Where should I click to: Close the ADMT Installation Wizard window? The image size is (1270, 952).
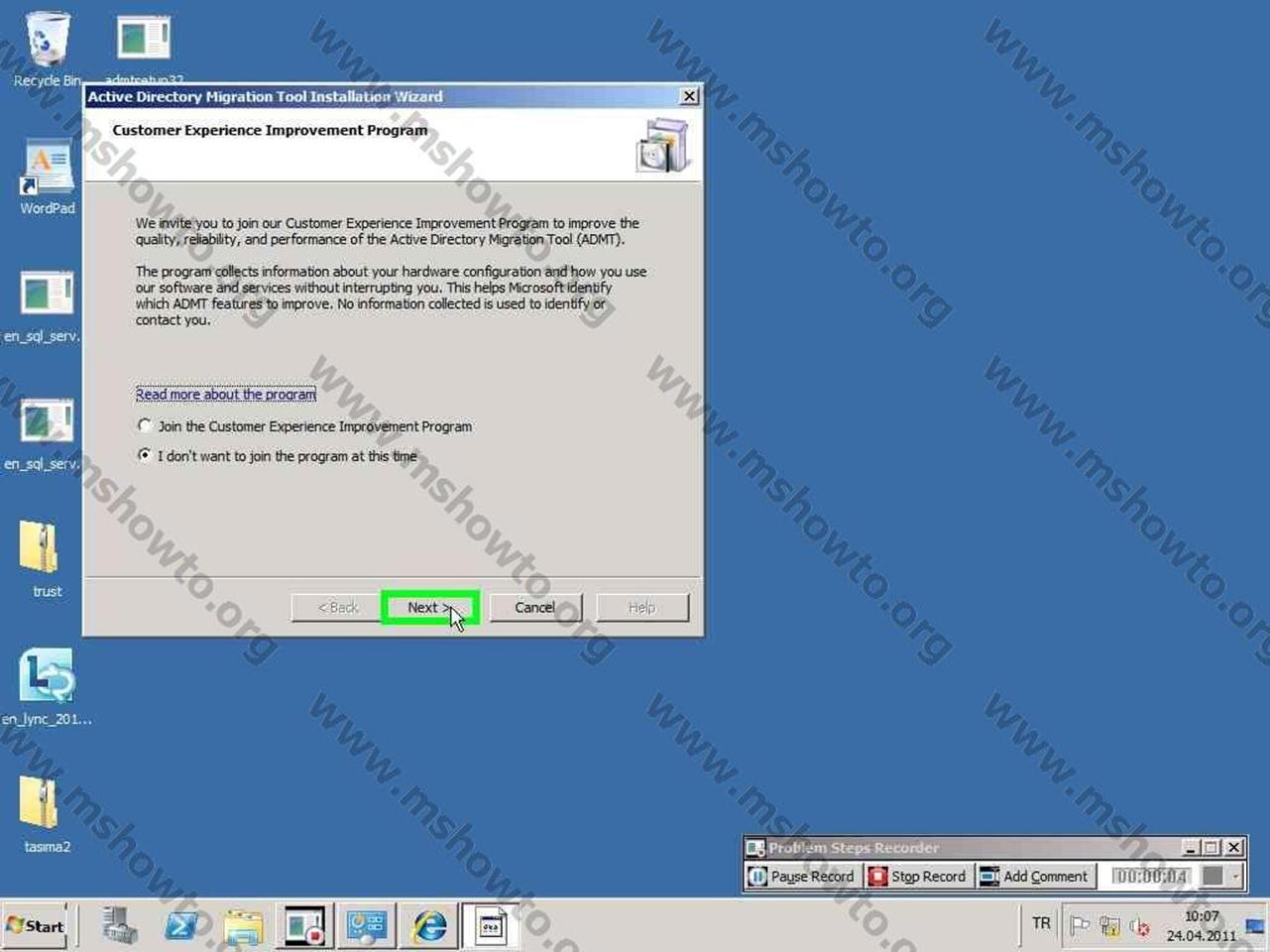click(x=689, y=96)
